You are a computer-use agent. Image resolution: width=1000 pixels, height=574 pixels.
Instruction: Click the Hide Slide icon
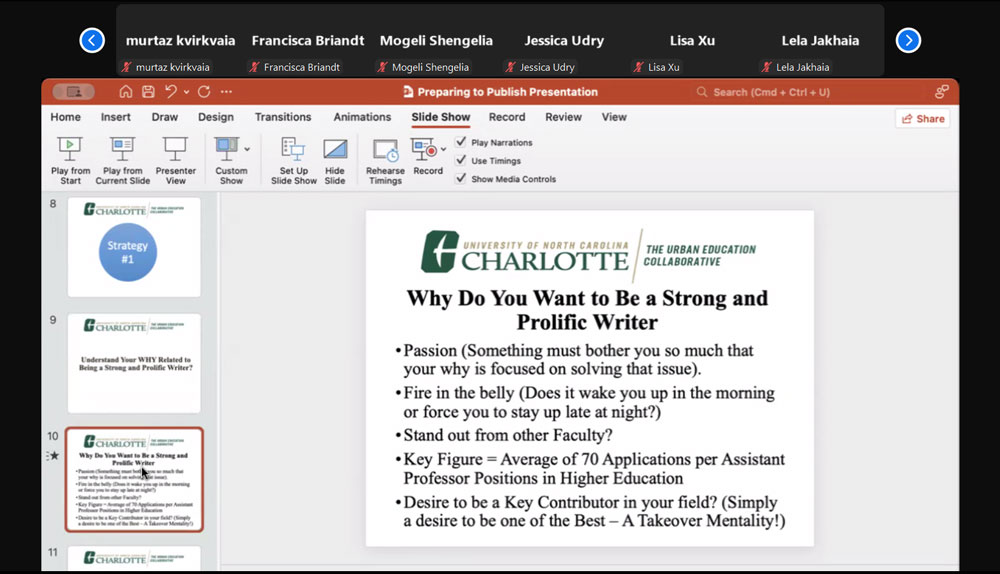[x=335, y=150]
